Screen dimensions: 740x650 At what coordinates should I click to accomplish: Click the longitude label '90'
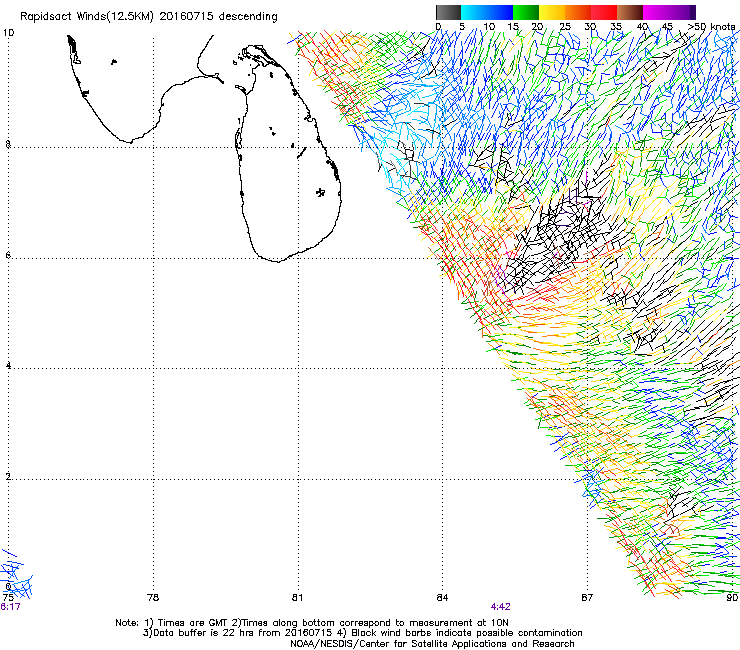732,597
